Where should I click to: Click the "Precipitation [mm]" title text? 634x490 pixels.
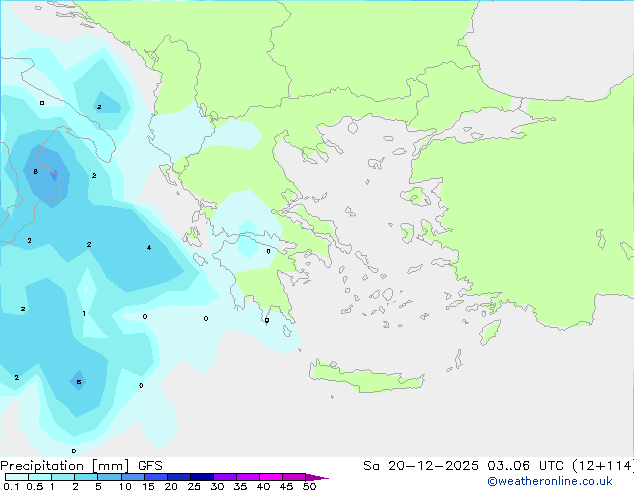click(x=65, y=466)
